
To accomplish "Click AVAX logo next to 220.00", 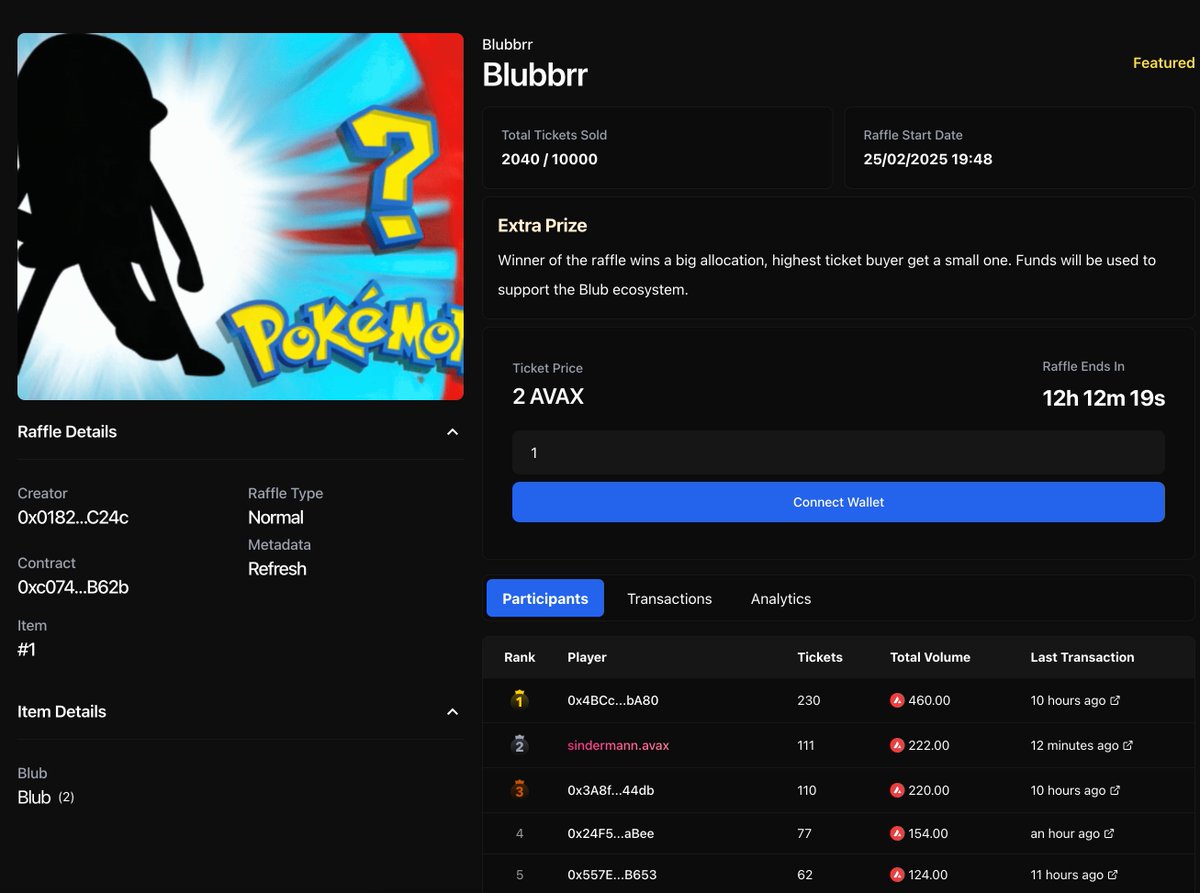I will [897, 790].
